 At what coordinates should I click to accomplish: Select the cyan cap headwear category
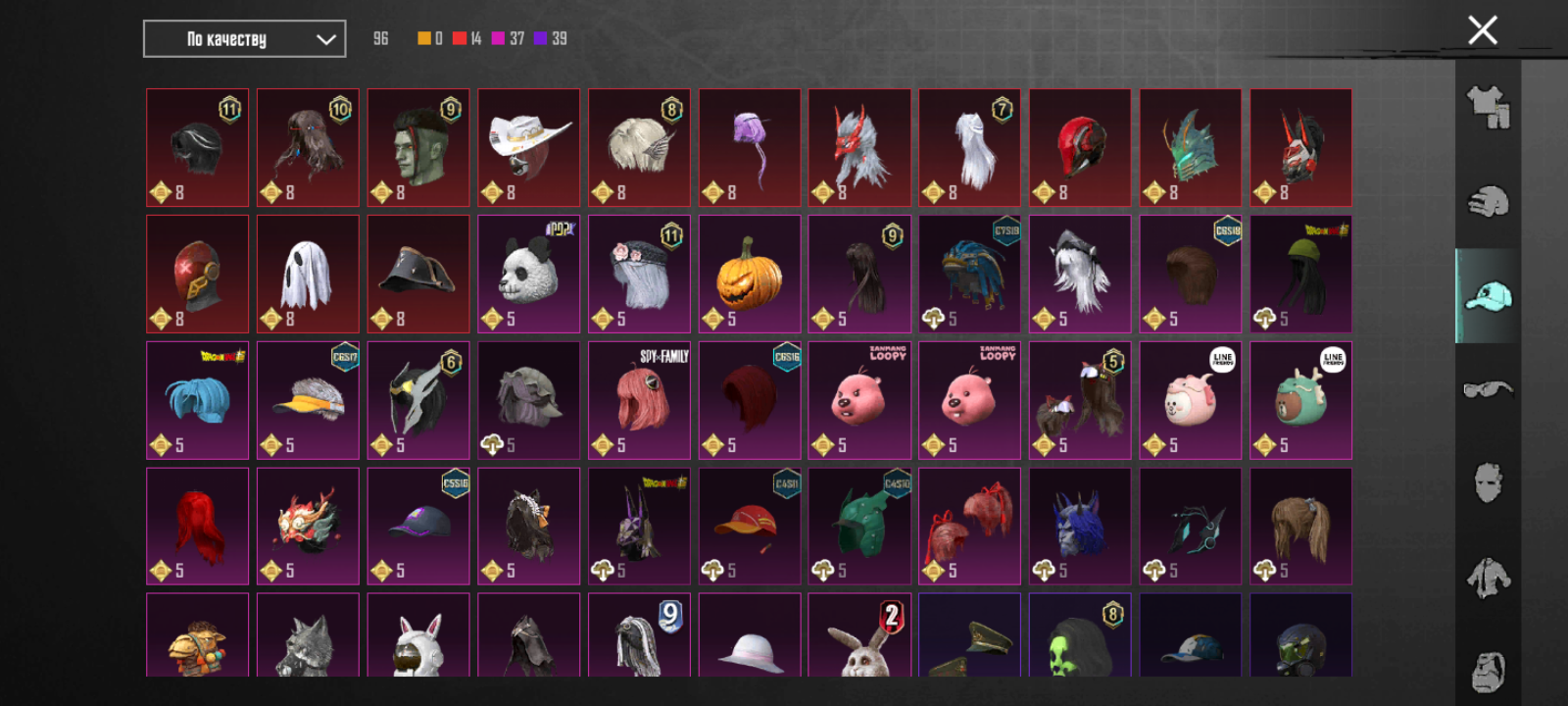pyautogui.click(x=1488, y=296)
